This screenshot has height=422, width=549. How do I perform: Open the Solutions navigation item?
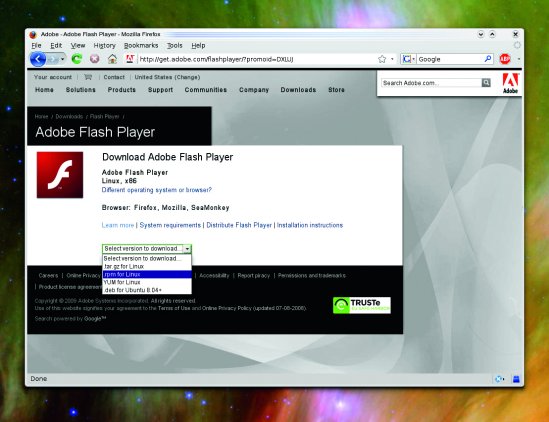tap(81, 90)
